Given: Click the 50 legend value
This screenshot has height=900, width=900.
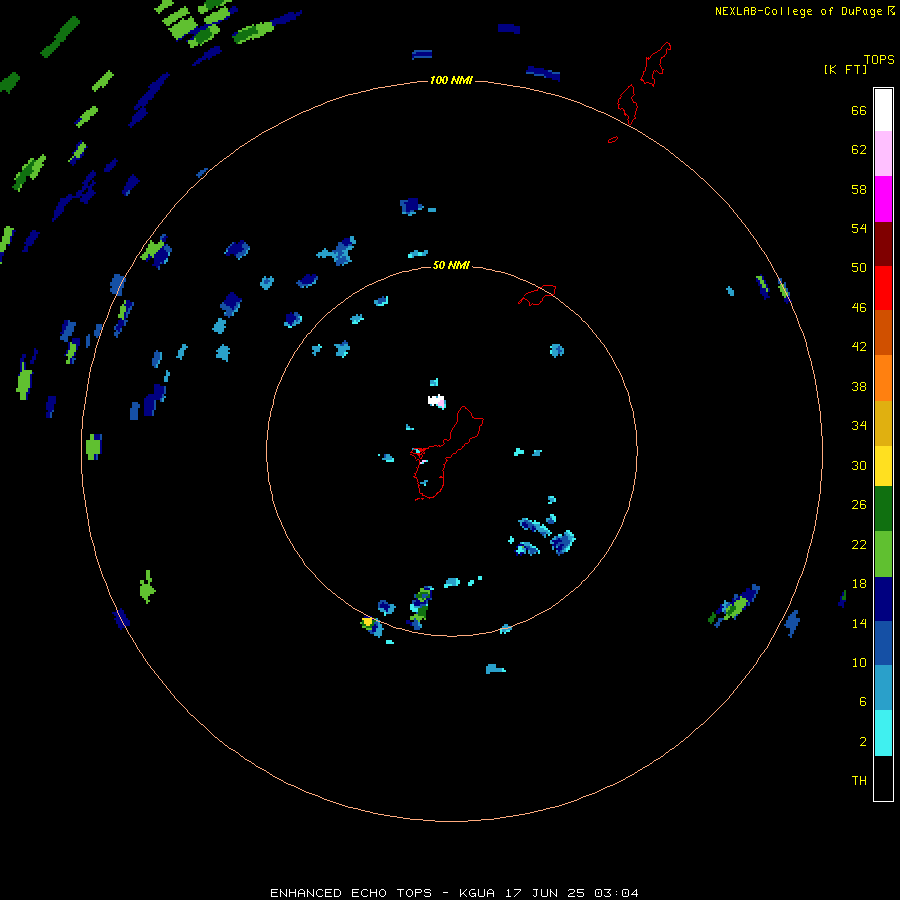Looking at the screenshot, I should click(x=859, y=267).
